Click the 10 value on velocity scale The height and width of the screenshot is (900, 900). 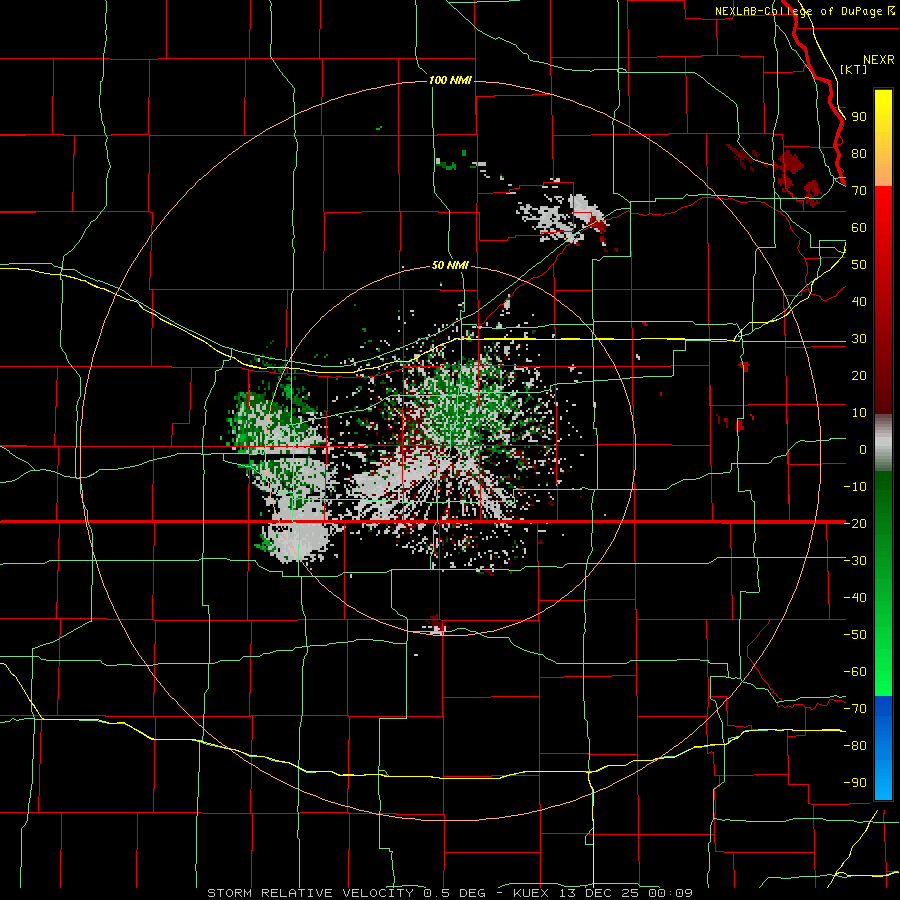point(859,413)
